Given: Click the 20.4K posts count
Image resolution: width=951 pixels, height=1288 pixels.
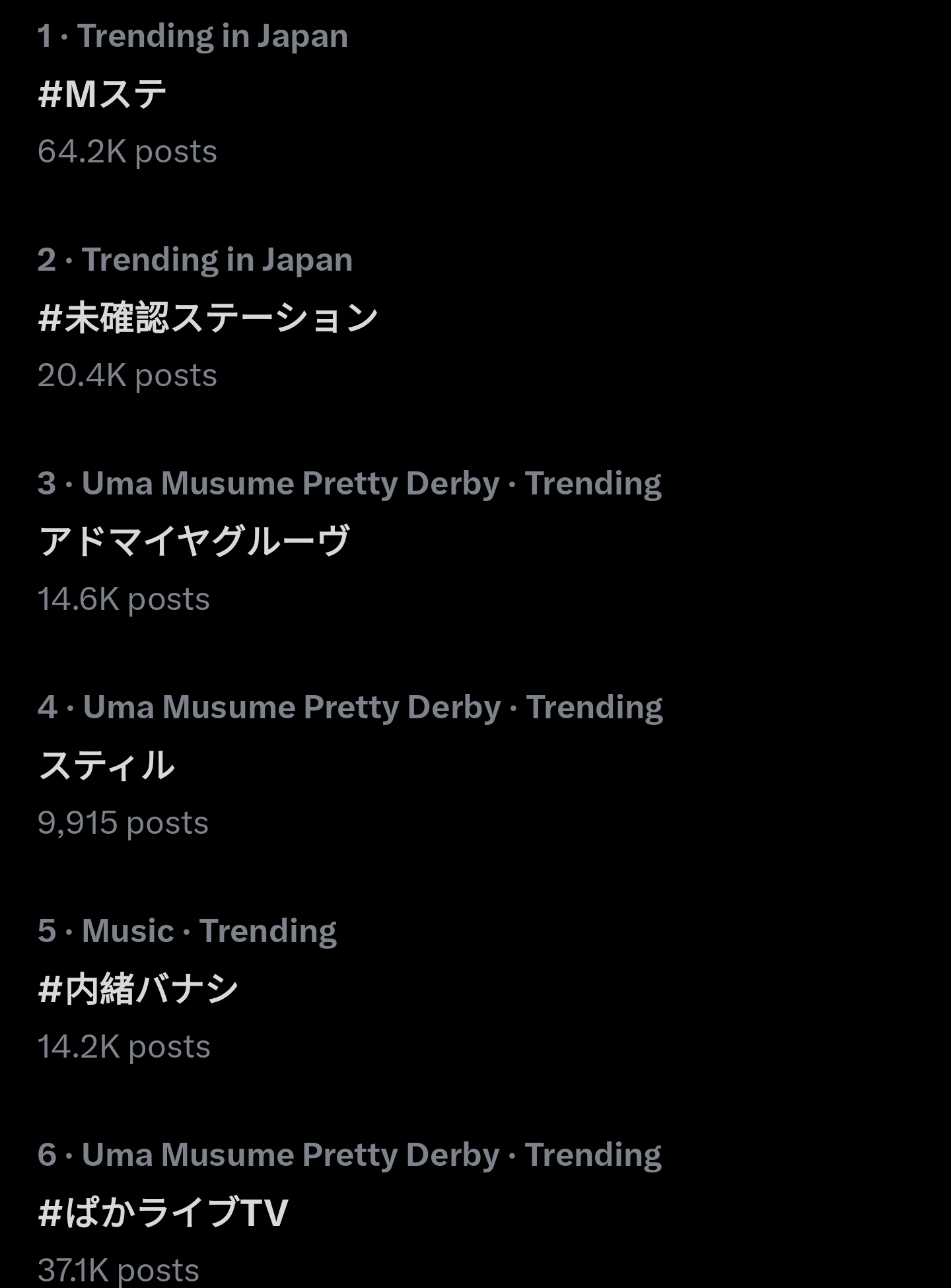Looking at the screenshot, I should [127, 376].
